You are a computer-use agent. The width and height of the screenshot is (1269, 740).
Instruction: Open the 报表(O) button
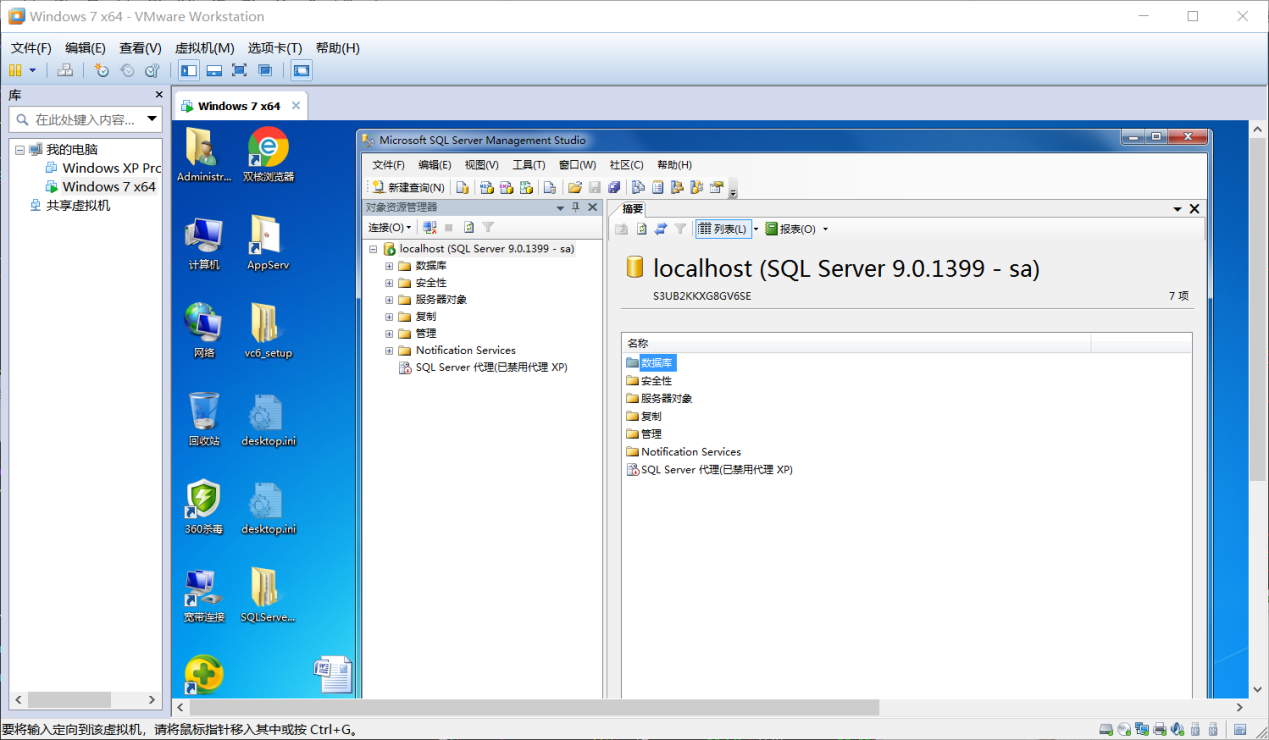coord(790,229)
